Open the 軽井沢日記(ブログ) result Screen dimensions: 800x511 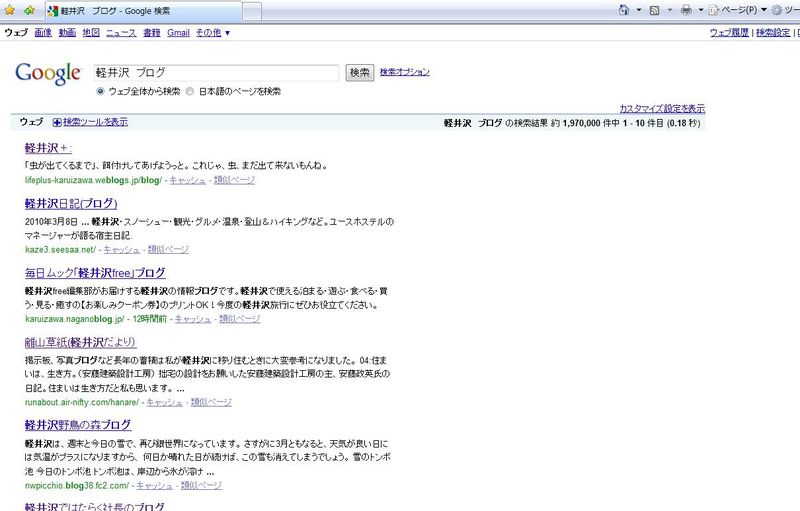[x=71, y=203]
